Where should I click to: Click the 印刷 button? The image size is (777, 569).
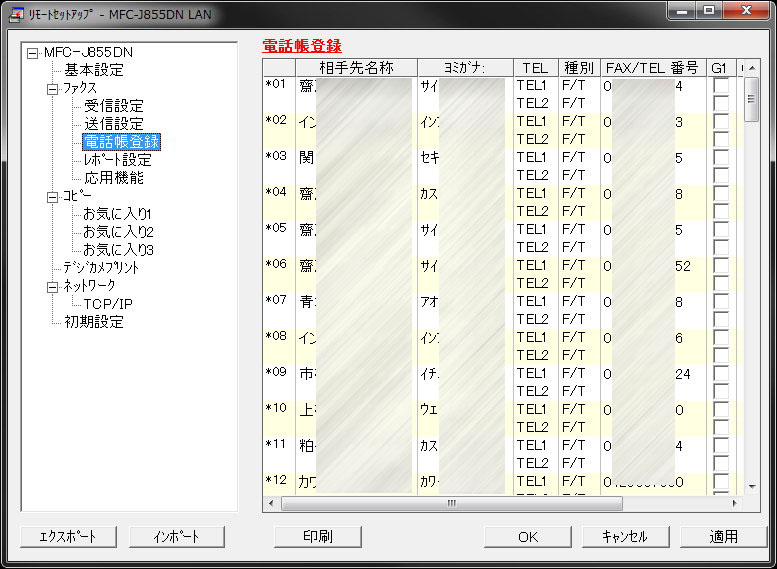[318, 537]
